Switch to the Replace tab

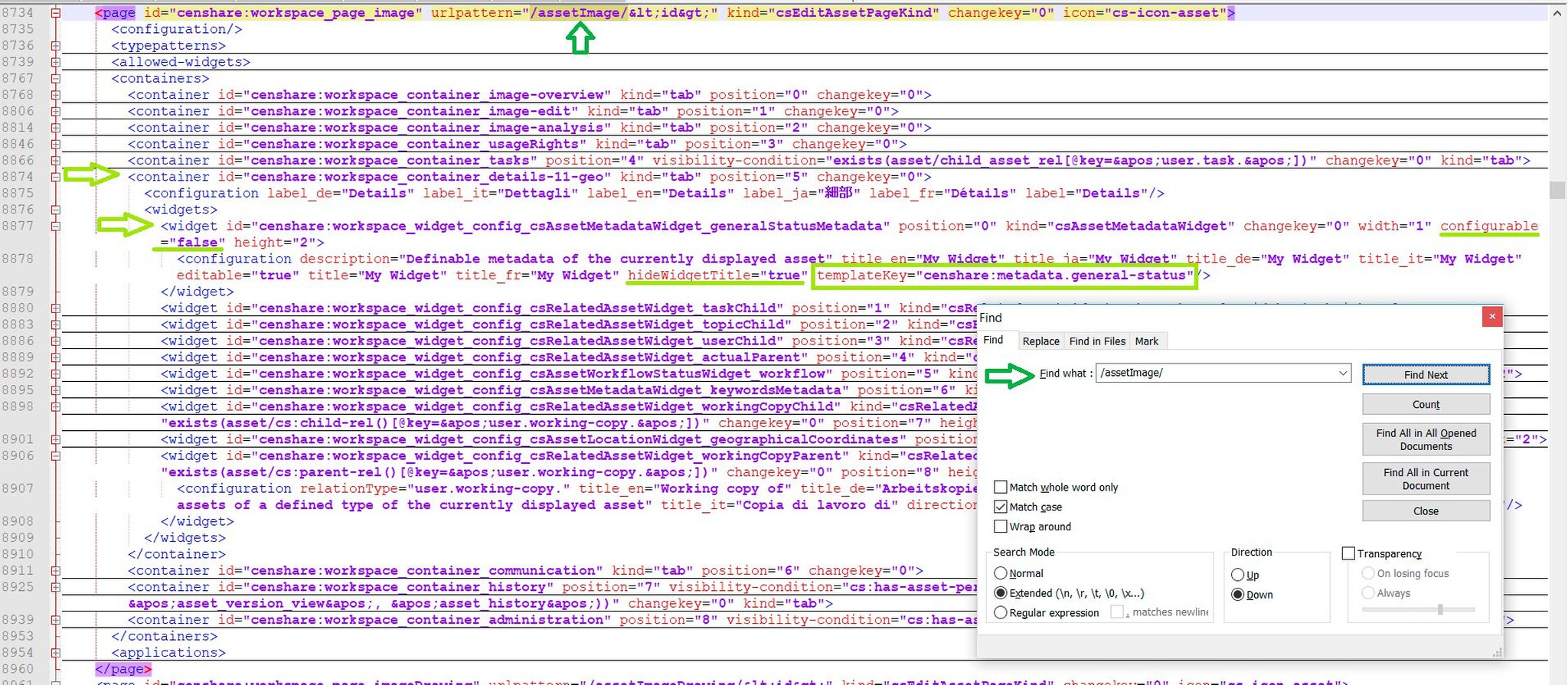[1040, 341]
